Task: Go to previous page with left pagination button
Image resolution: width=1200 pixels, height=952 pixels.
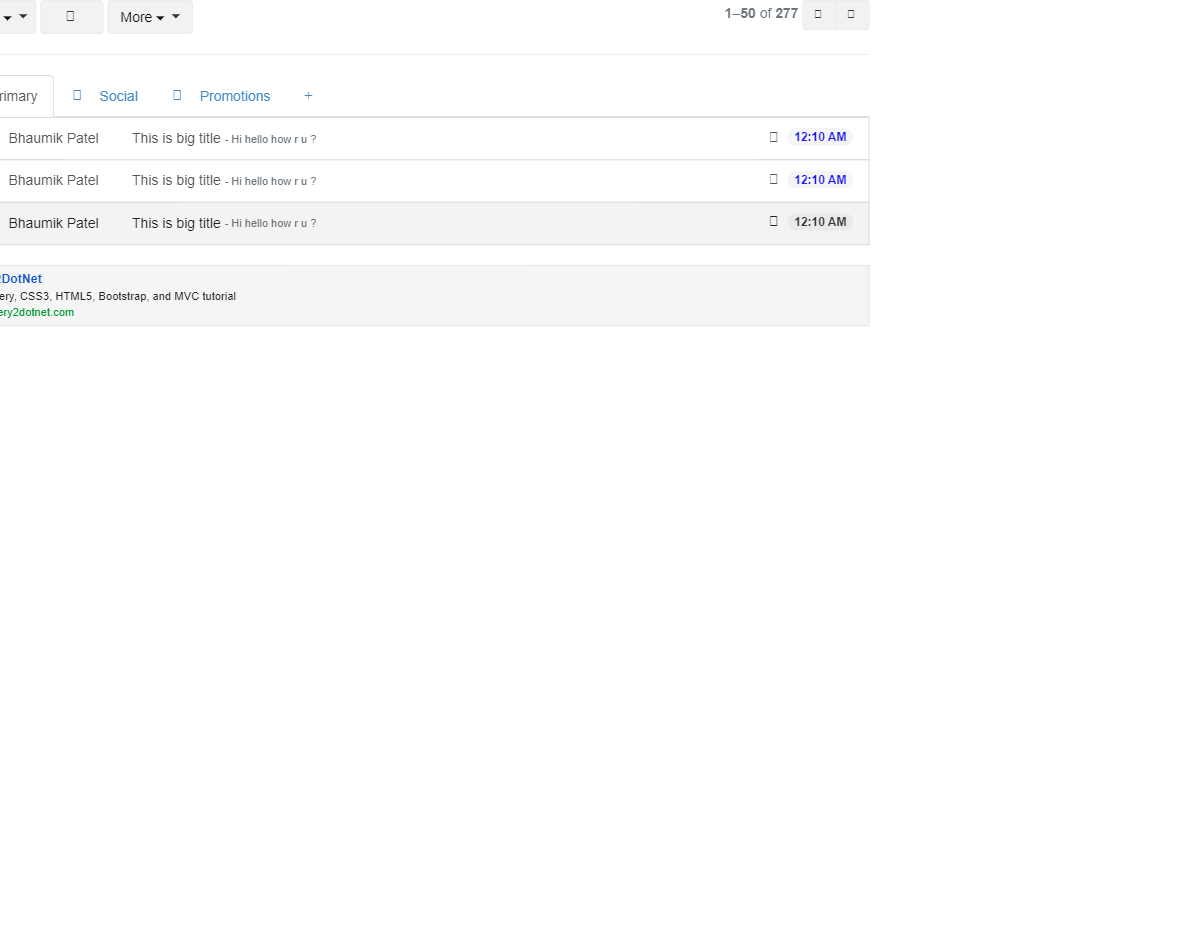Action: click(818, 14)
